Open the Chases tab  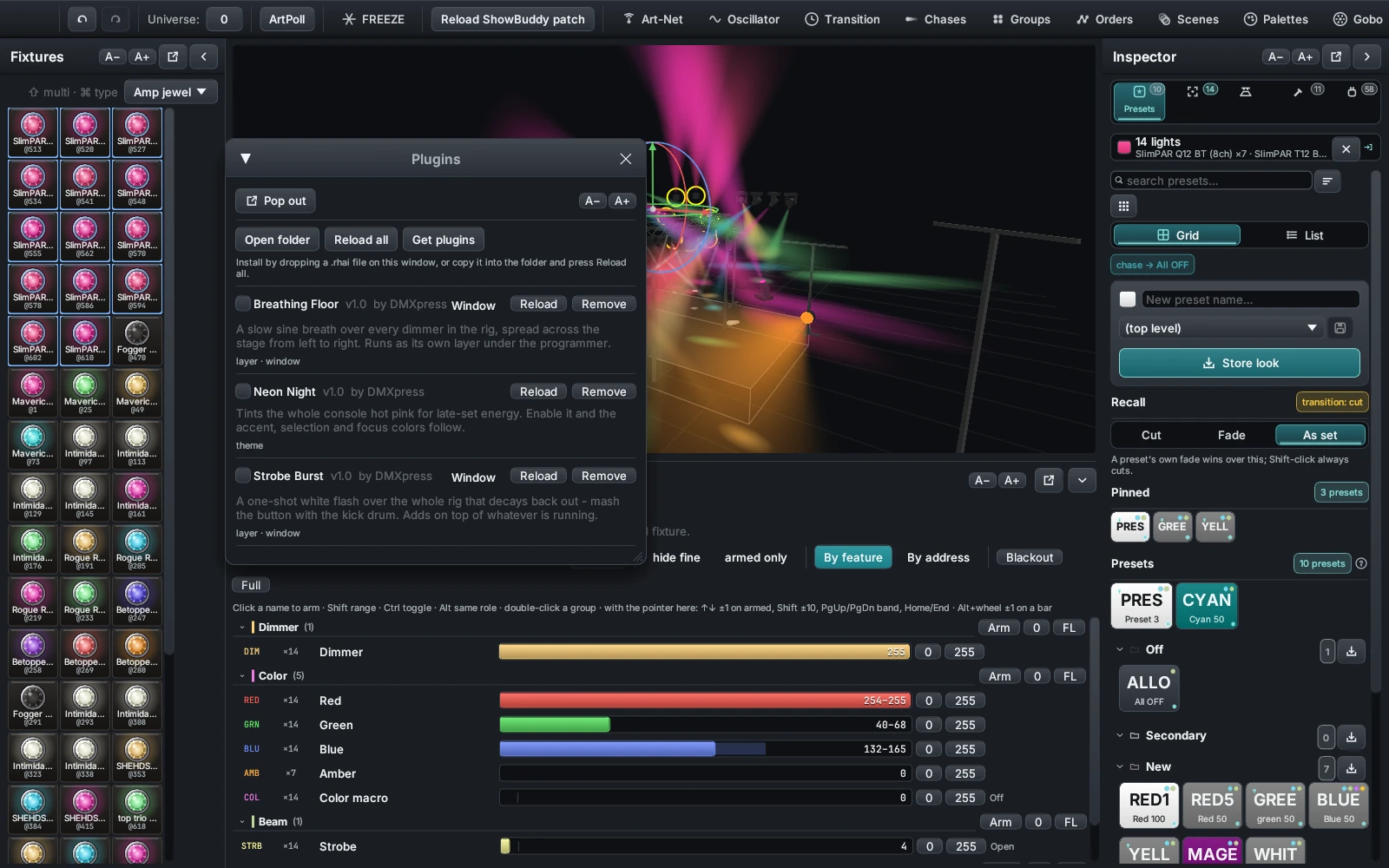tap(935, 19)
